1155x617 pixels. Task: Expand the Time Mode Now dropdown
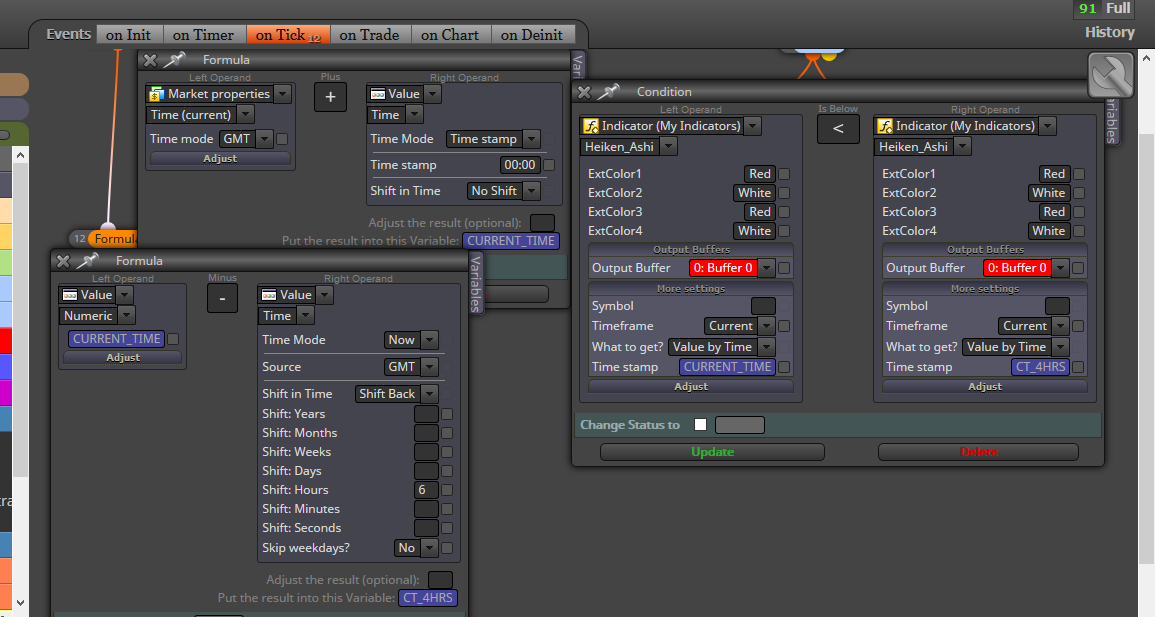[x=411, y=339]
